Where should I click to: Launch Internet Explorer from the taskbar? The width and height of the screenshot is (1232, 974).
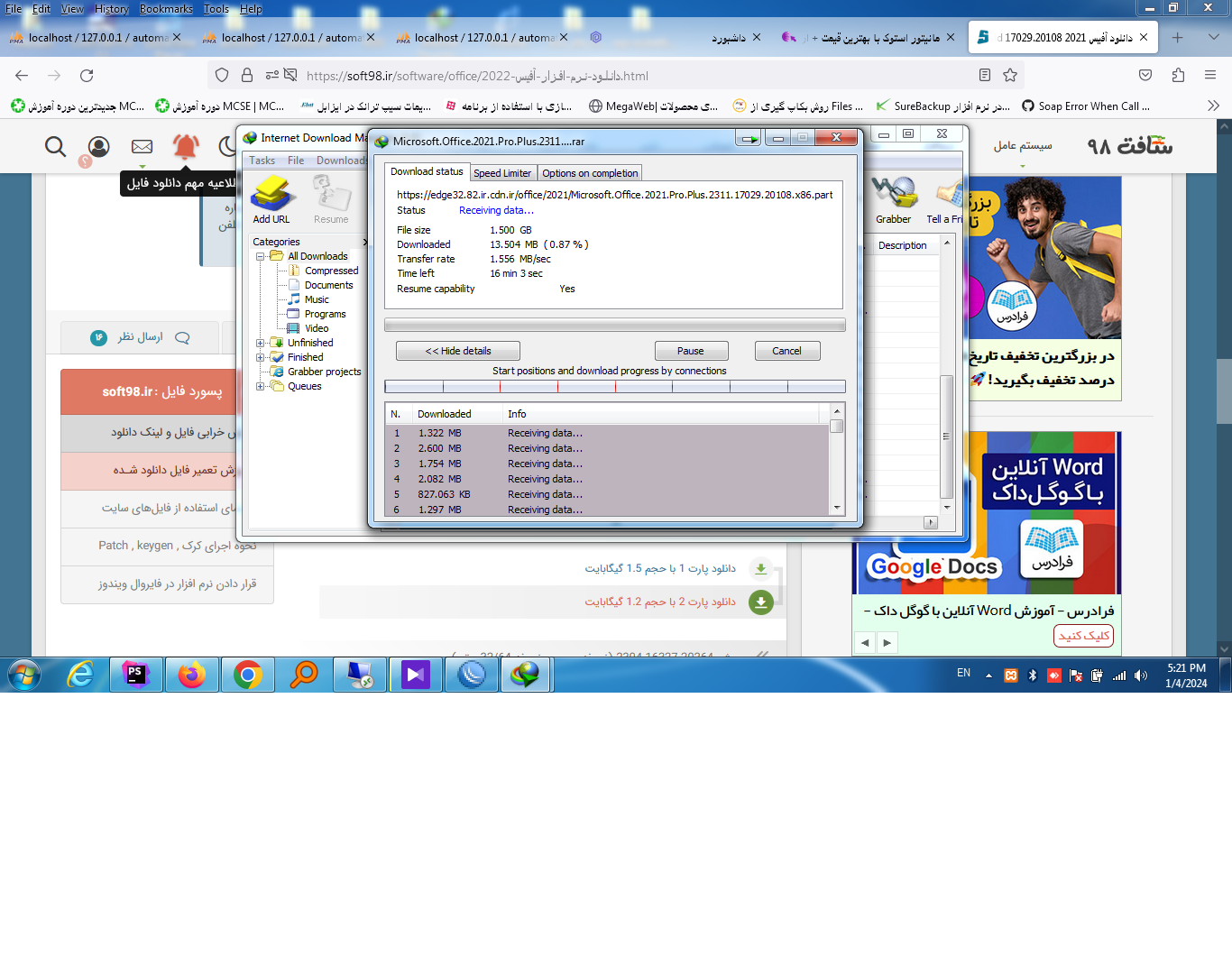point(81,675)
